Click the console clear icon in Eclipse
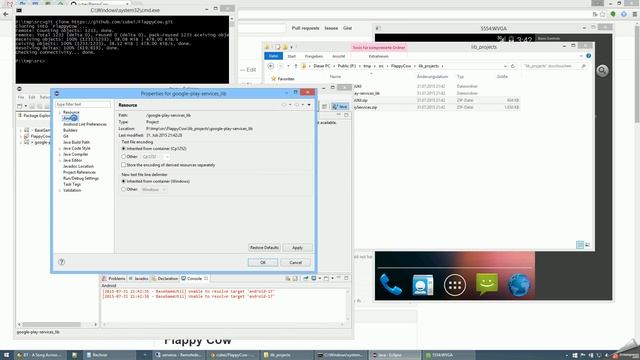640x360 pixels. [288, 278]
